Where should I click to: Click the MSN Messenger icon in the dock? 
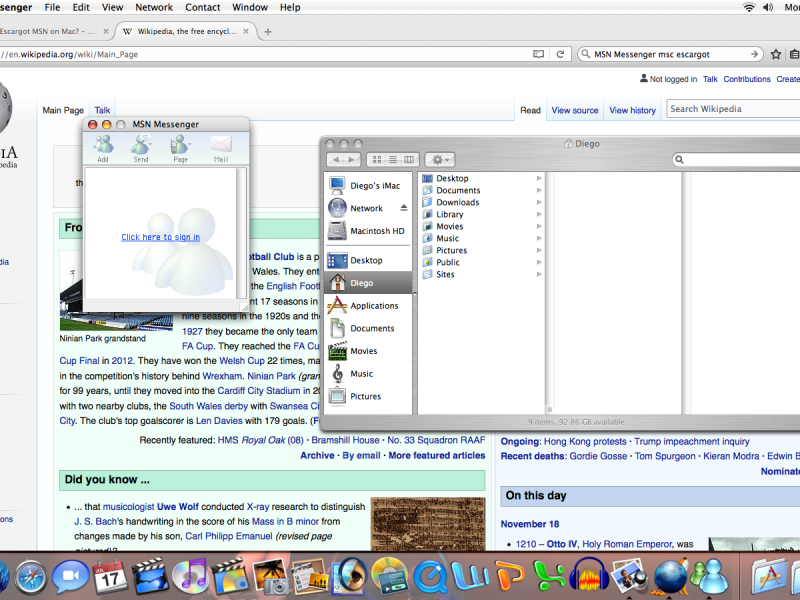(709, 578)
